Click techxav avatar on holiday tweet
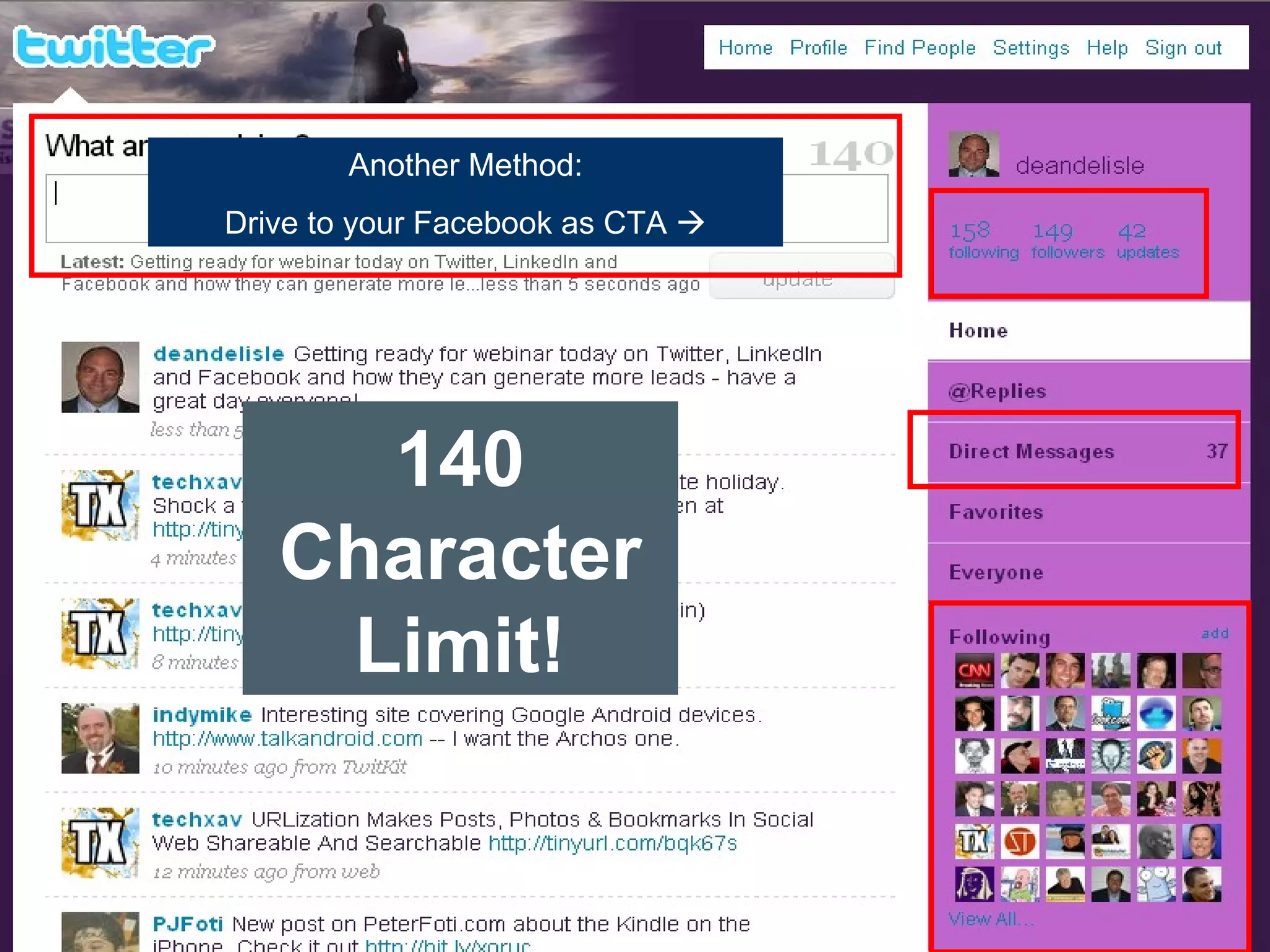The height and width of the screenshot is (952, 1270). point(100,505)
